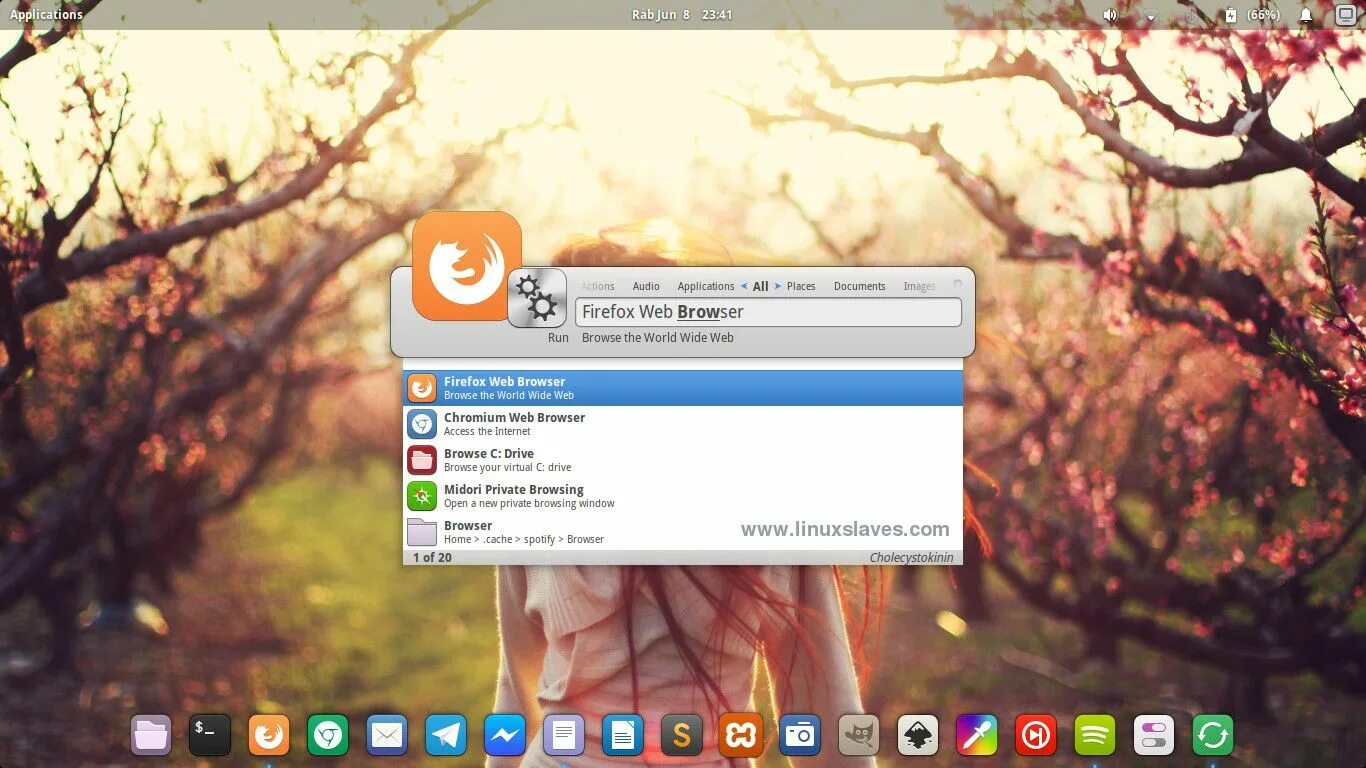Open the color picker dock icon
The height and width of the screenshot is (768, 1366).
977,736
